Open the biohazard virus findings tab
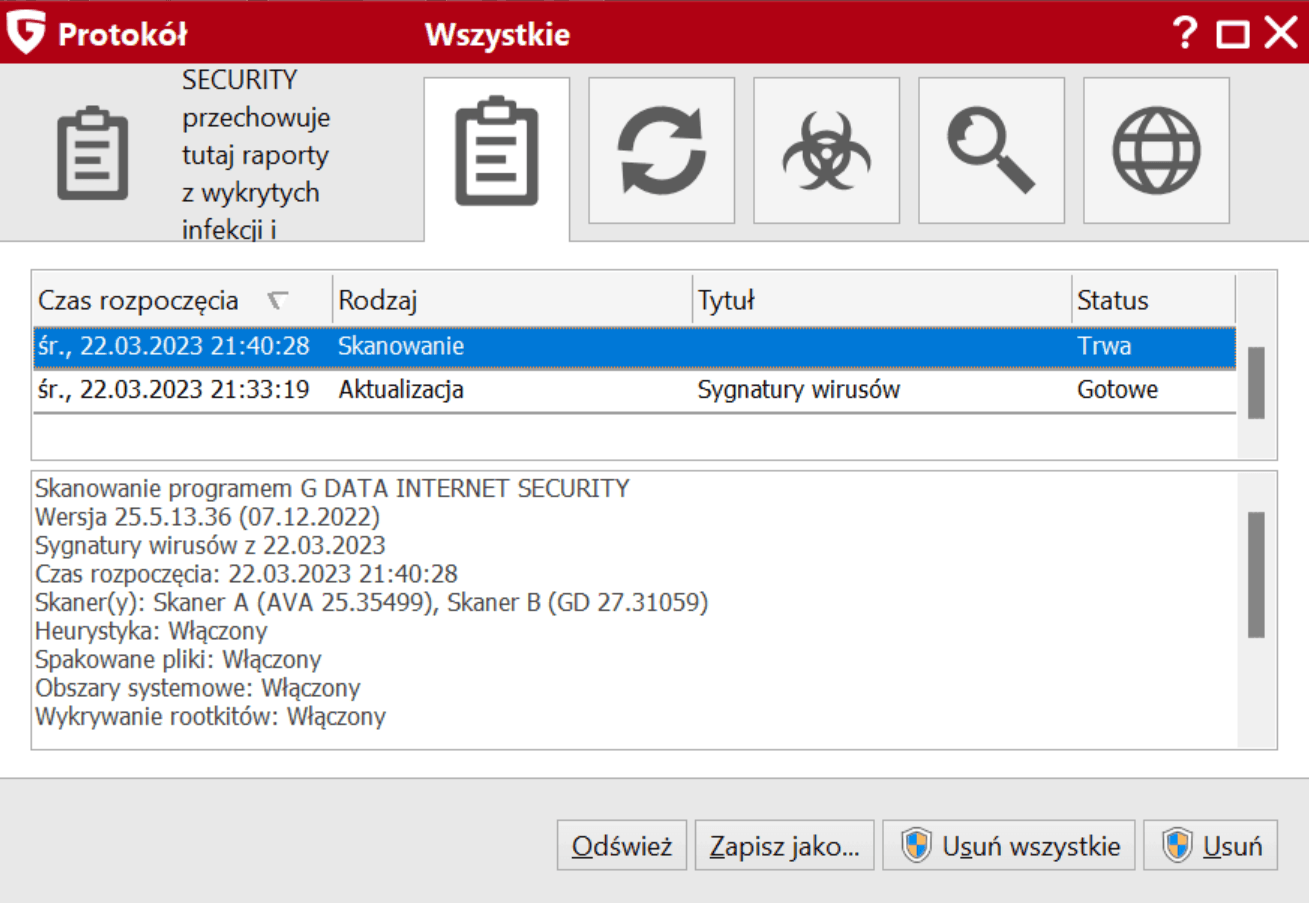1309x903 pixels. 826,151
